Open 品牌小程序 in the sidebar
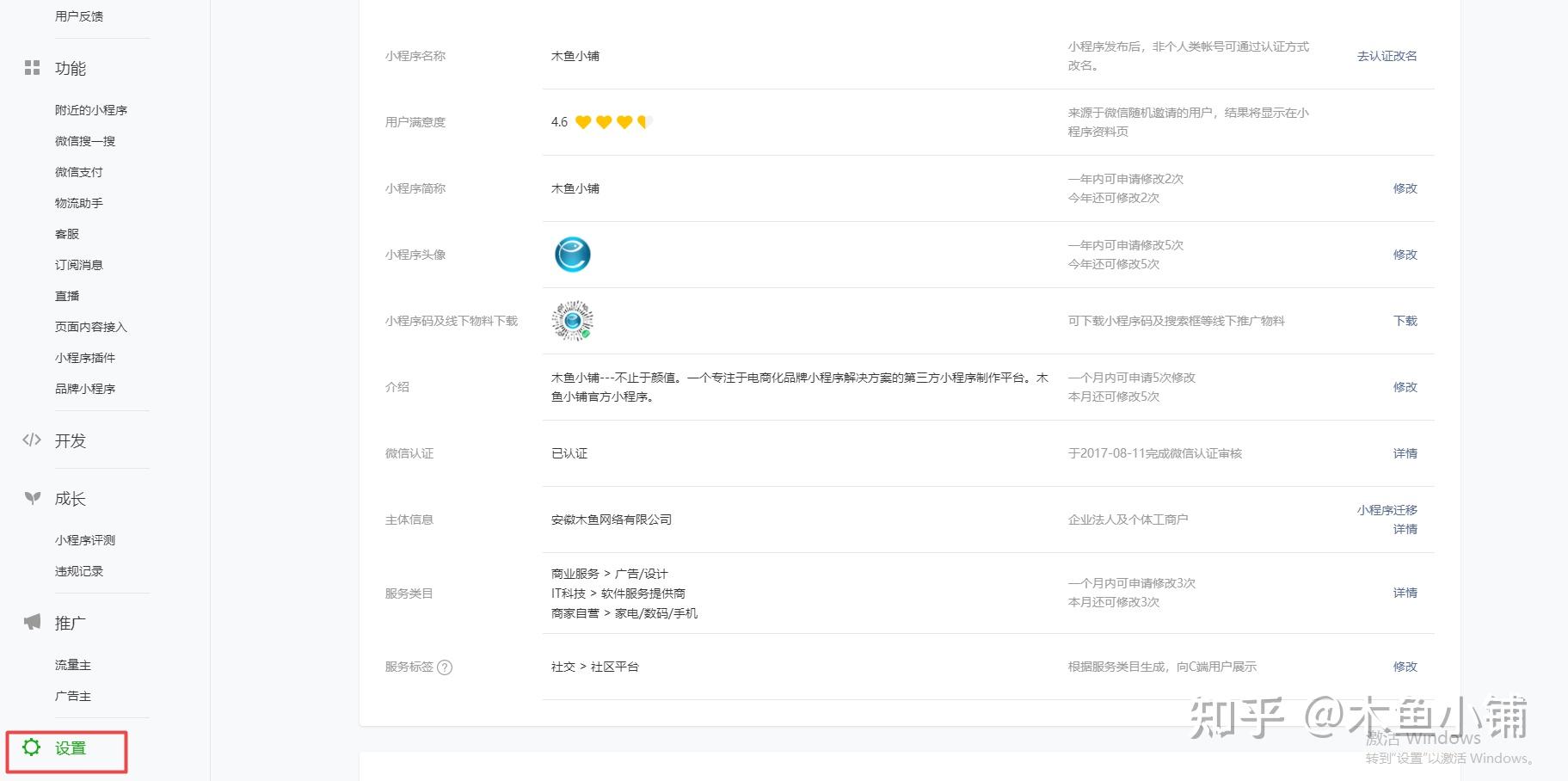This screenshot has width=1568, height=781. (85, 389)
